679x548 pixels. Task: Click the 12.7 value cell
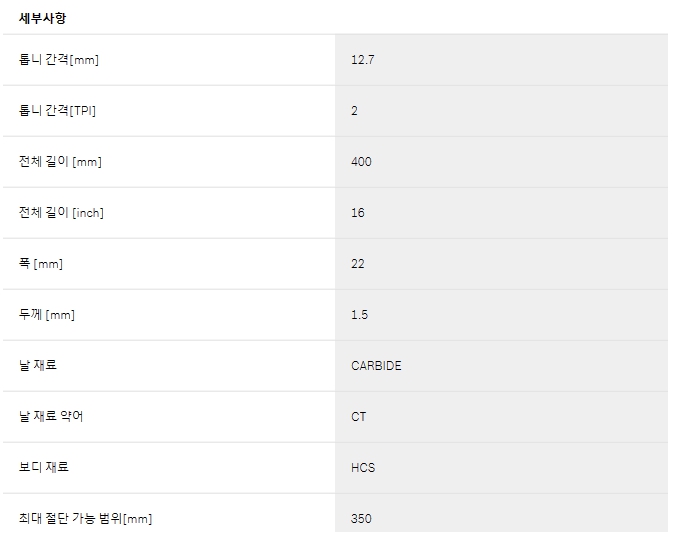click(x=501, y=60)
